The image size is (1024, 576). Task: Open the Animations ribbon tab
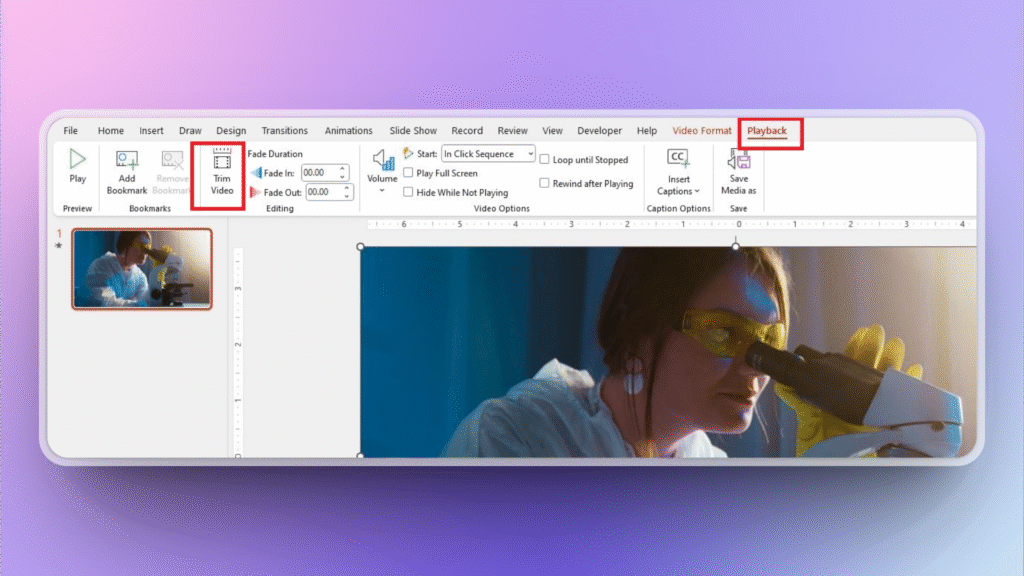click(x=348, y=130)
